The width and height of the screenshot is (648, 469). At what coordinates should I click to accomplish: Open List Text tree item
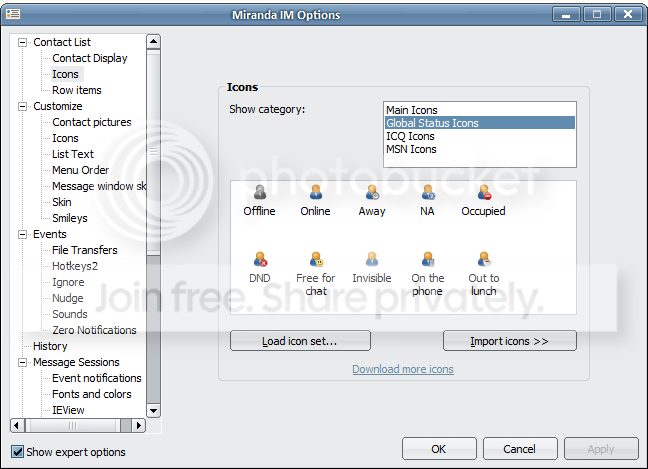pyautogui.click(x=73, y=154)
